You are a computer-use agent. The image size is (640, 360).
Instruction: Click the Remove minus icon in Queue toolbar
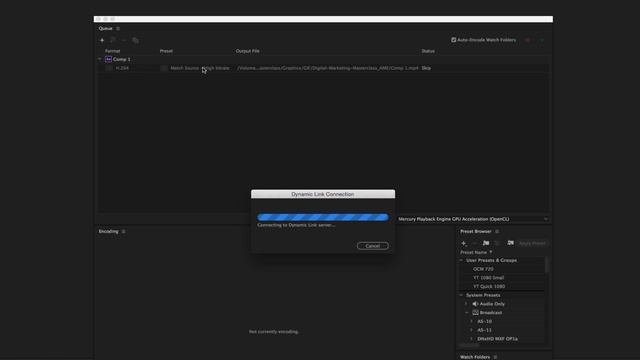124,40
